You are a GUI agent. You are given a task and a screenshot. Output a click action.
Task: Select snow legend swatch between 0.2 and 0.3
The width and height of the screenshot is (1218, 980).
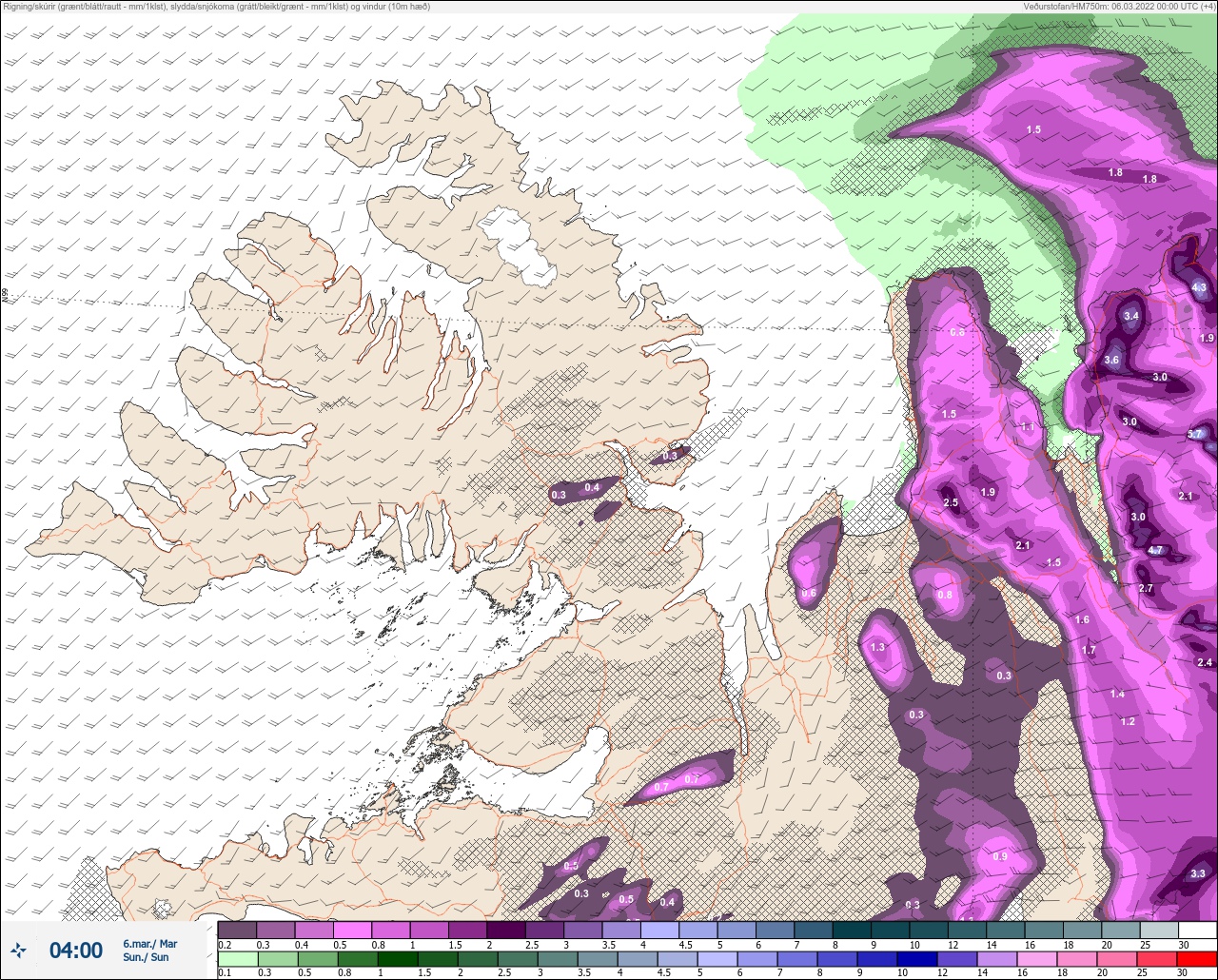[237, 930]
